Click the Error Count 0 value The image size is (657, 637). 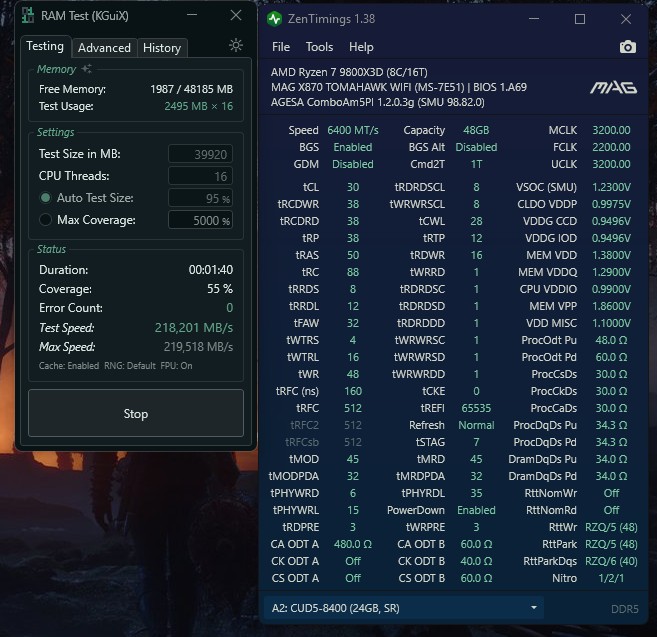tap(230, 308)
